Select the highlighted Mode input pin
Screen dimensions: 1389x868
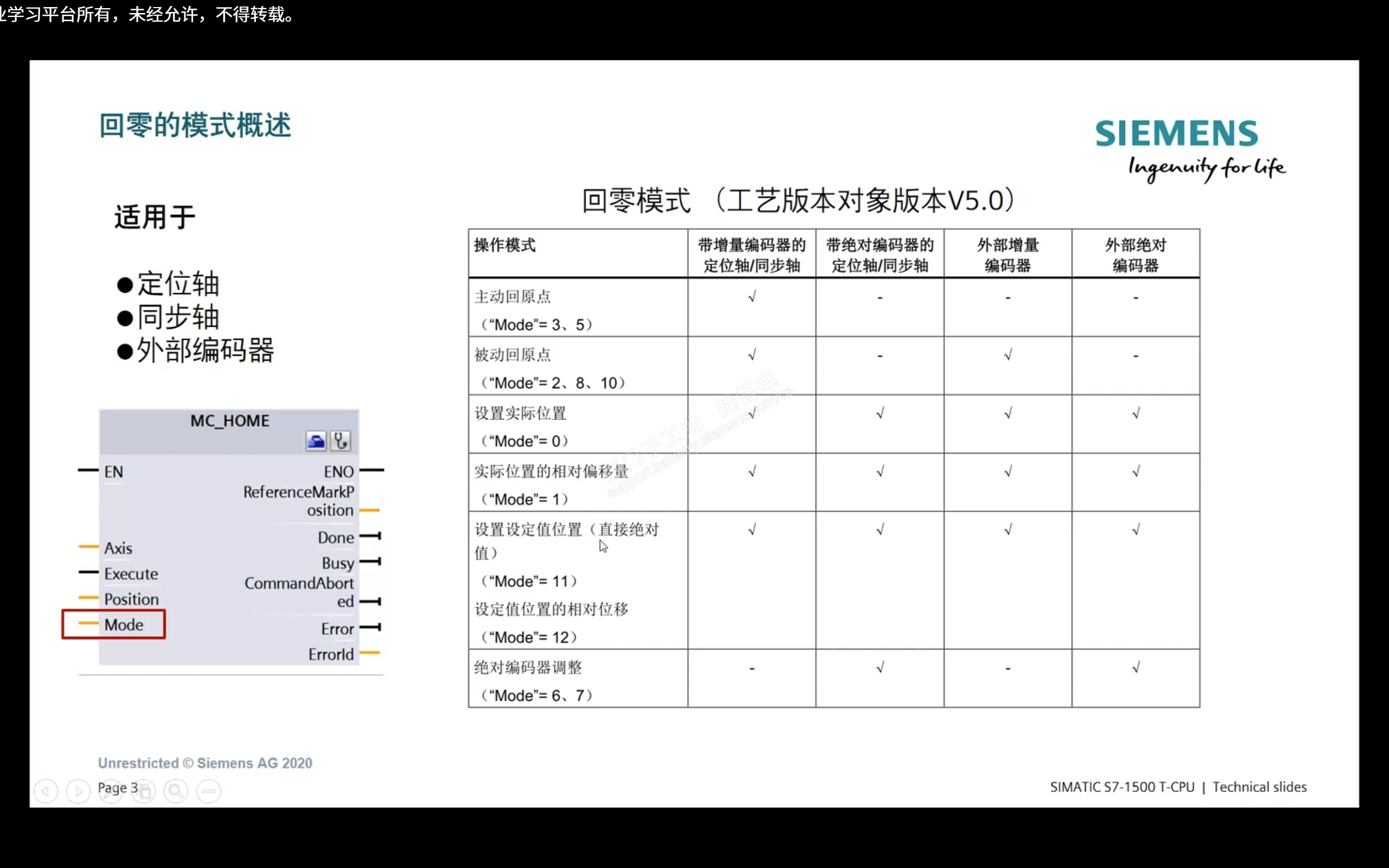[123, 624]
